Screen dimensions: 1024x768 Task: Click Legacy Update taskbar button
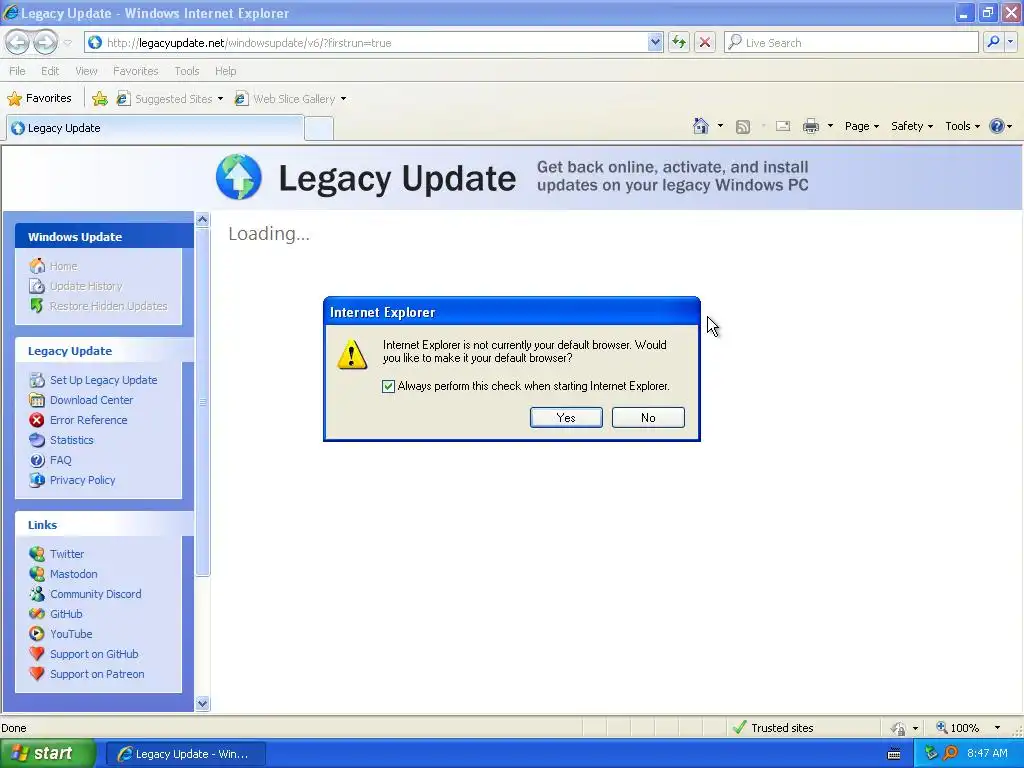click(185, 754)
